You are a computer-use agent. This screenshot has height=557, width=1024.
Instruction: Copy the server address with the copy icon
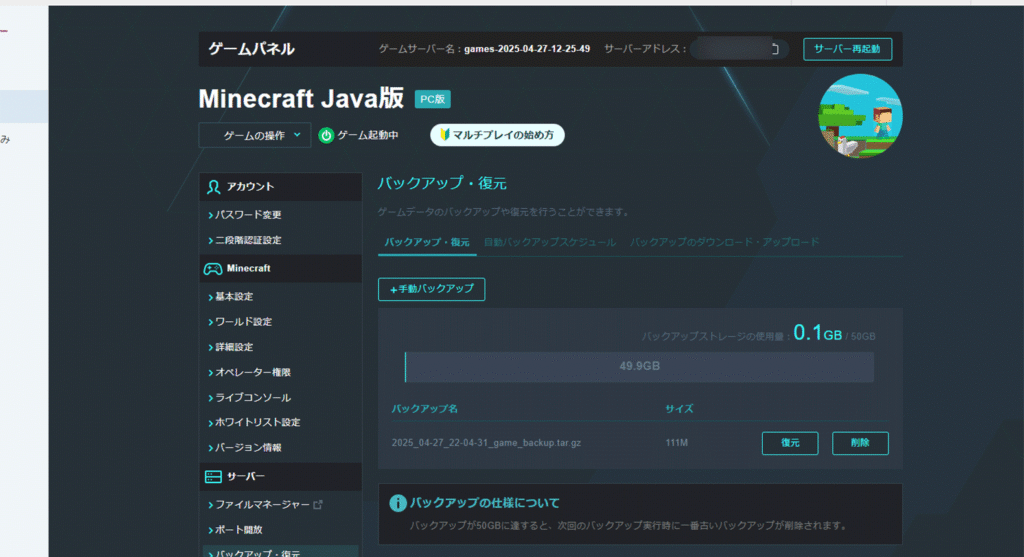(775, 49)
